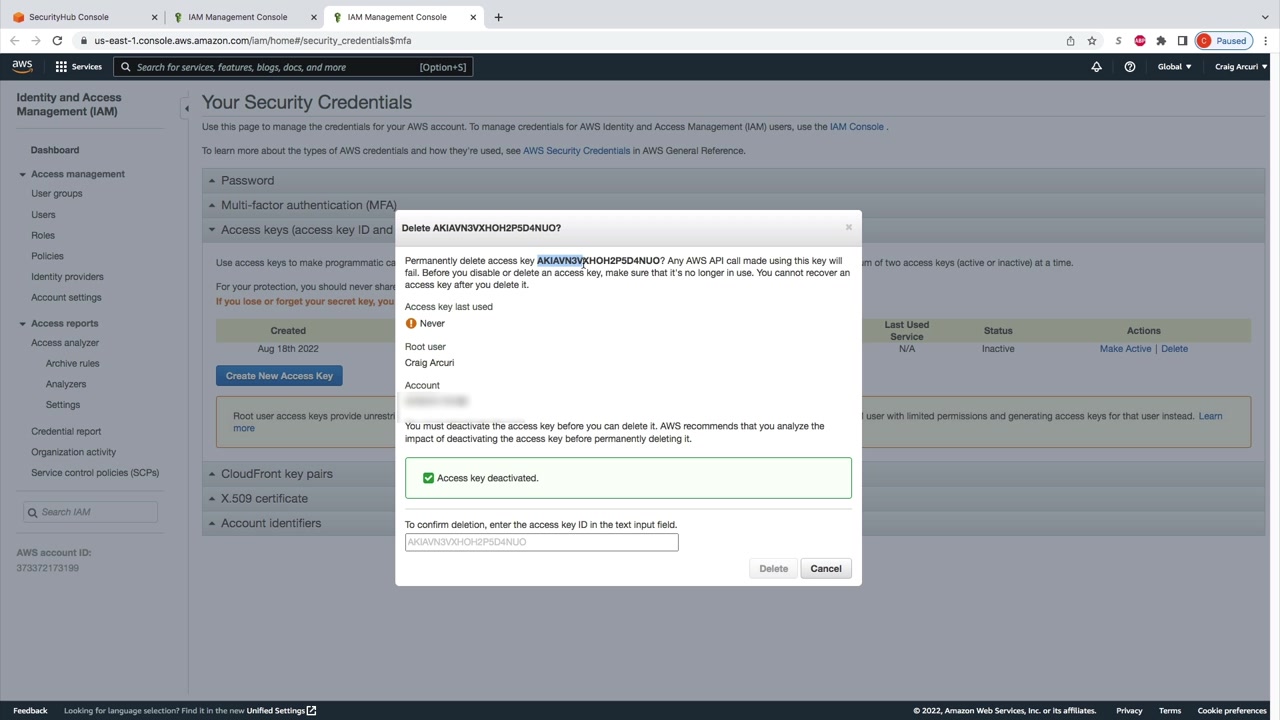Focus the access key ID confirmation field
Screen dimensions: 1280x720
542,542
